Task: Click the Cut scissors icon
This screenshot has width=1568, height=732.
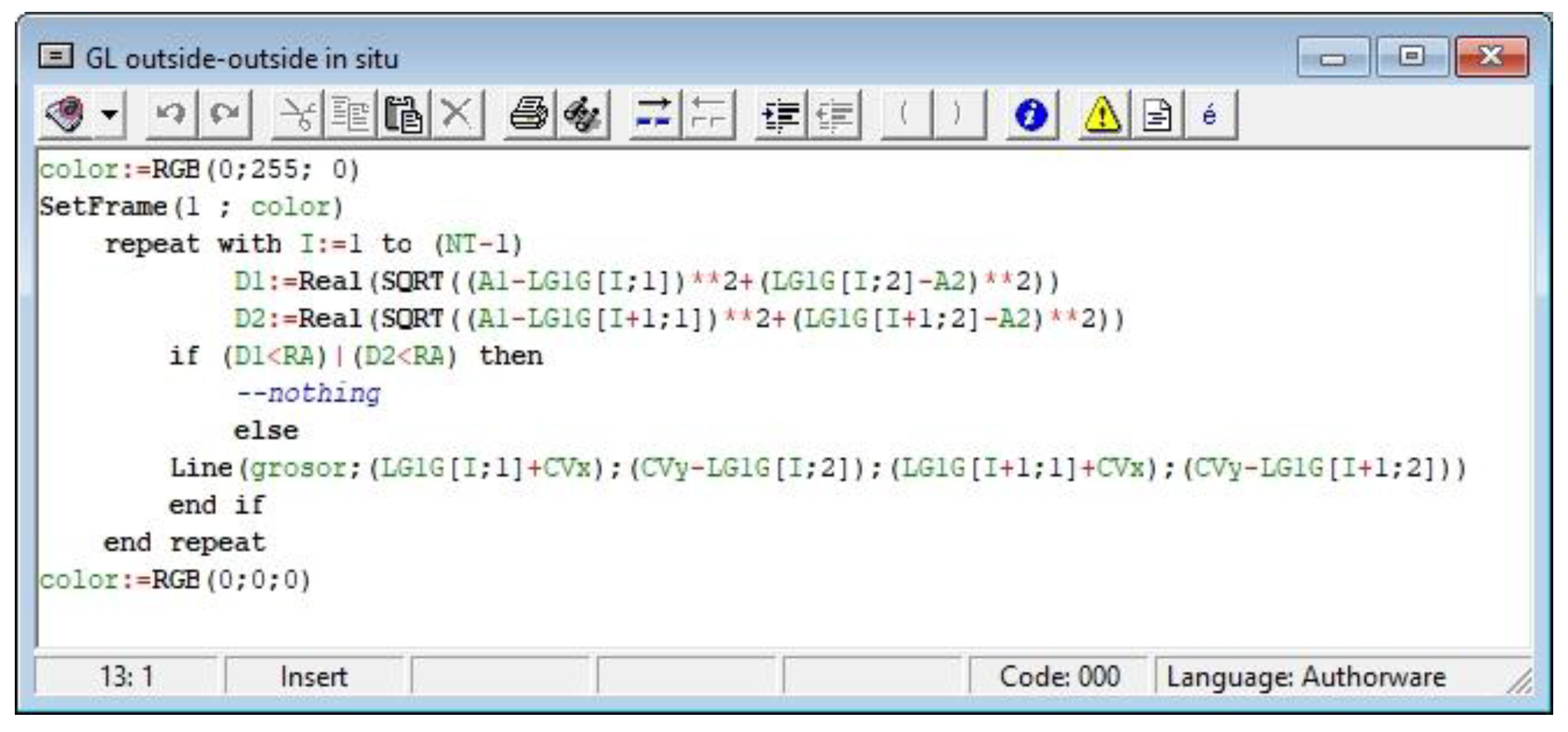Action: tap(298, 114)
